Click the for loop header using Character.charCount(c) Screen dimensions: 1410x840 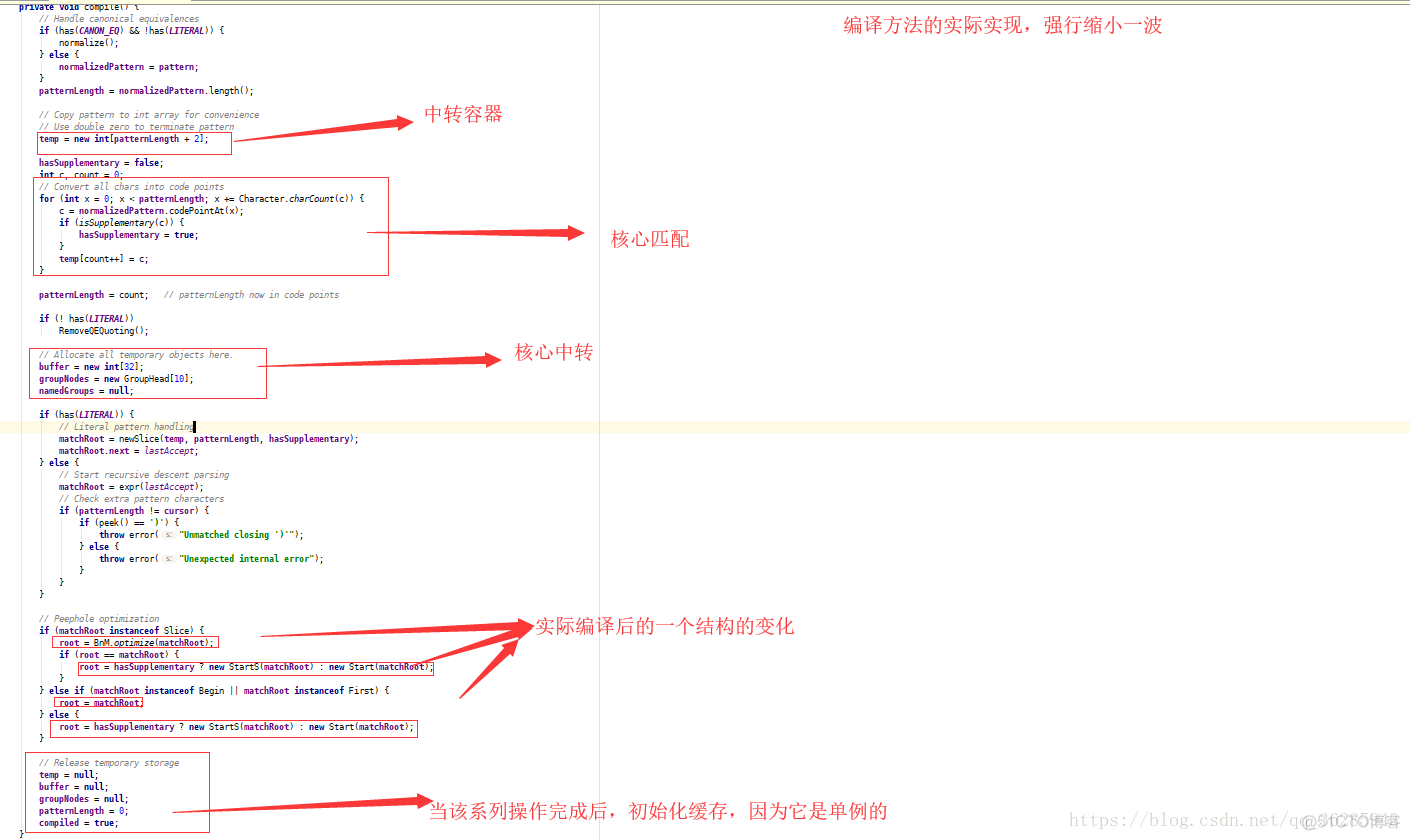[202, 199]
